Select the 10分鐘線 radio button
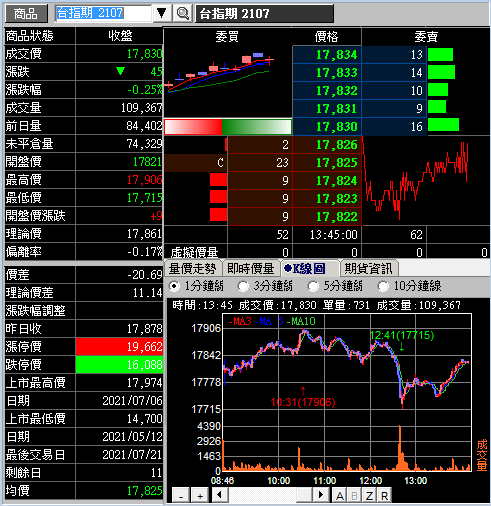The height and width of the screenshot is (506, 491). [383, 286]
